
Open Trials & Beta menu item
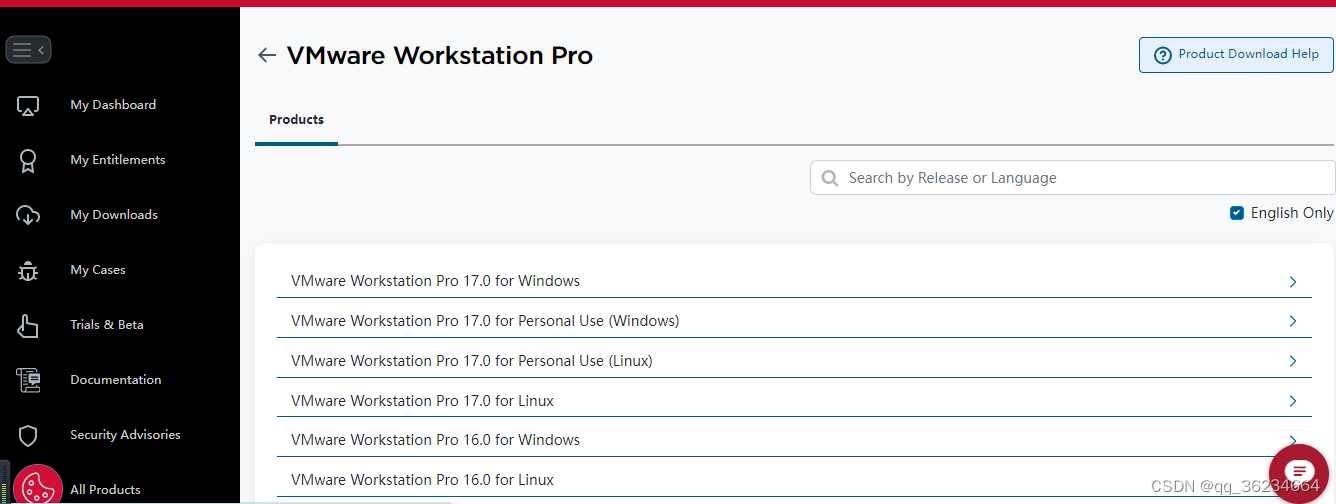tap(107, 325)
